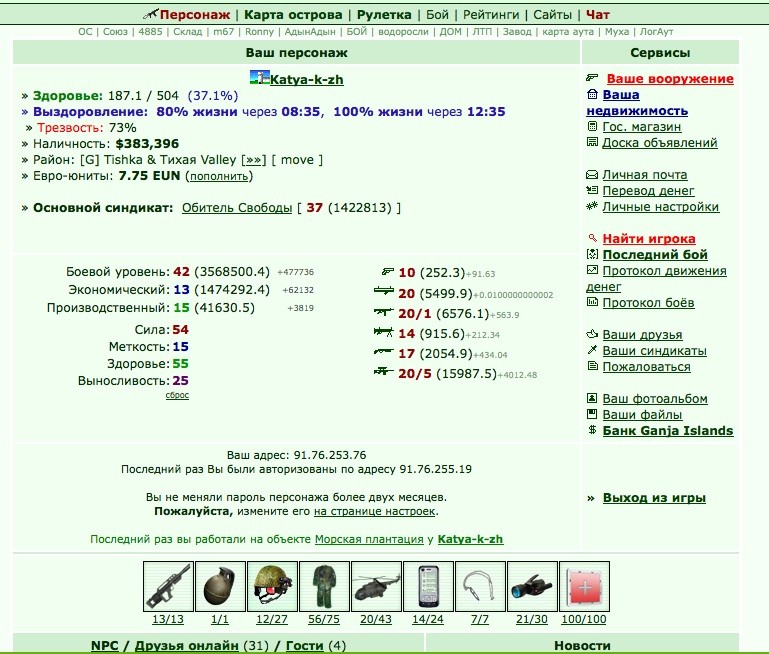Go to Карта острова in top menu
The height and width of the screenshot is (654, 769).
tap(293, 15)
